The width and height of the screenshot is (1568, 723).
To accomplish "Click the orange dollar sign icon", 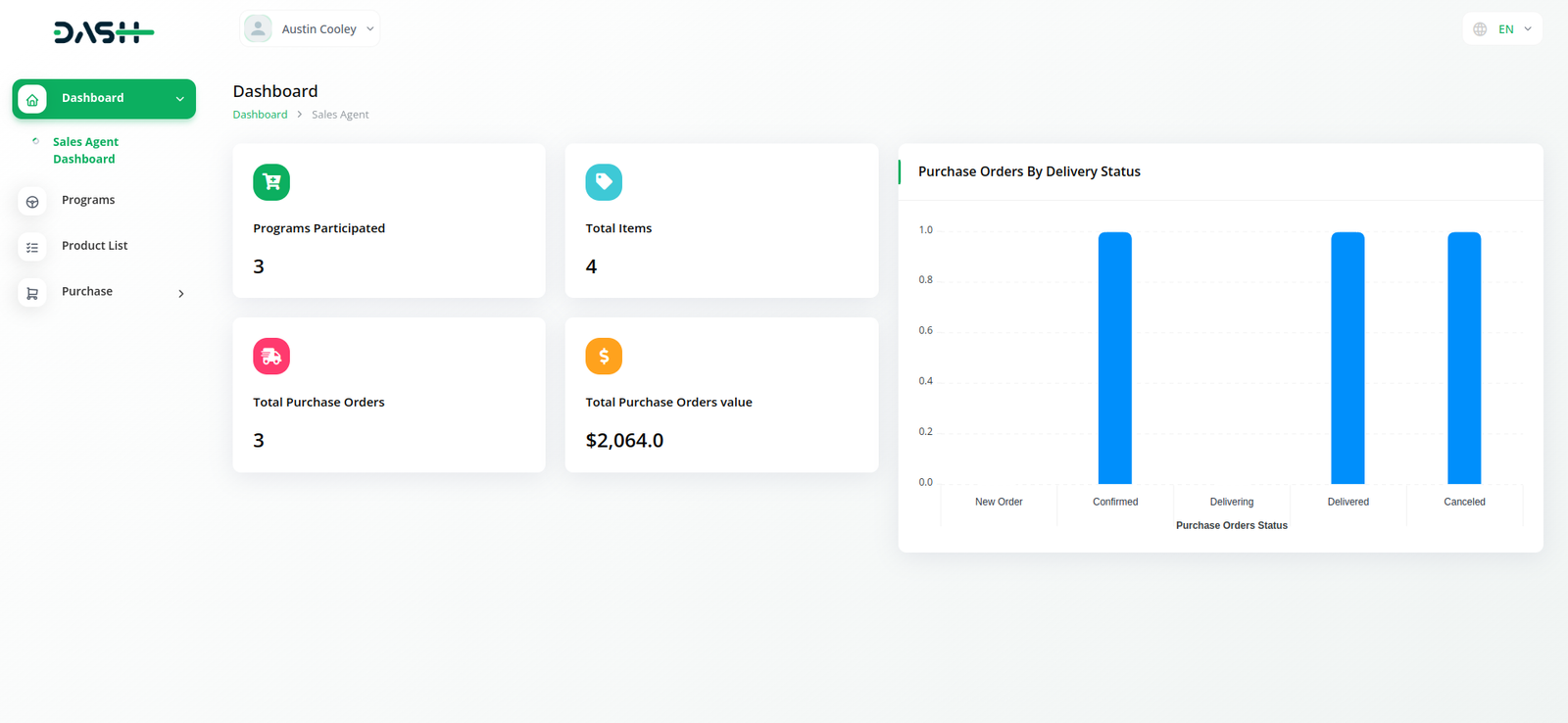I will click(x=604, y=357).
